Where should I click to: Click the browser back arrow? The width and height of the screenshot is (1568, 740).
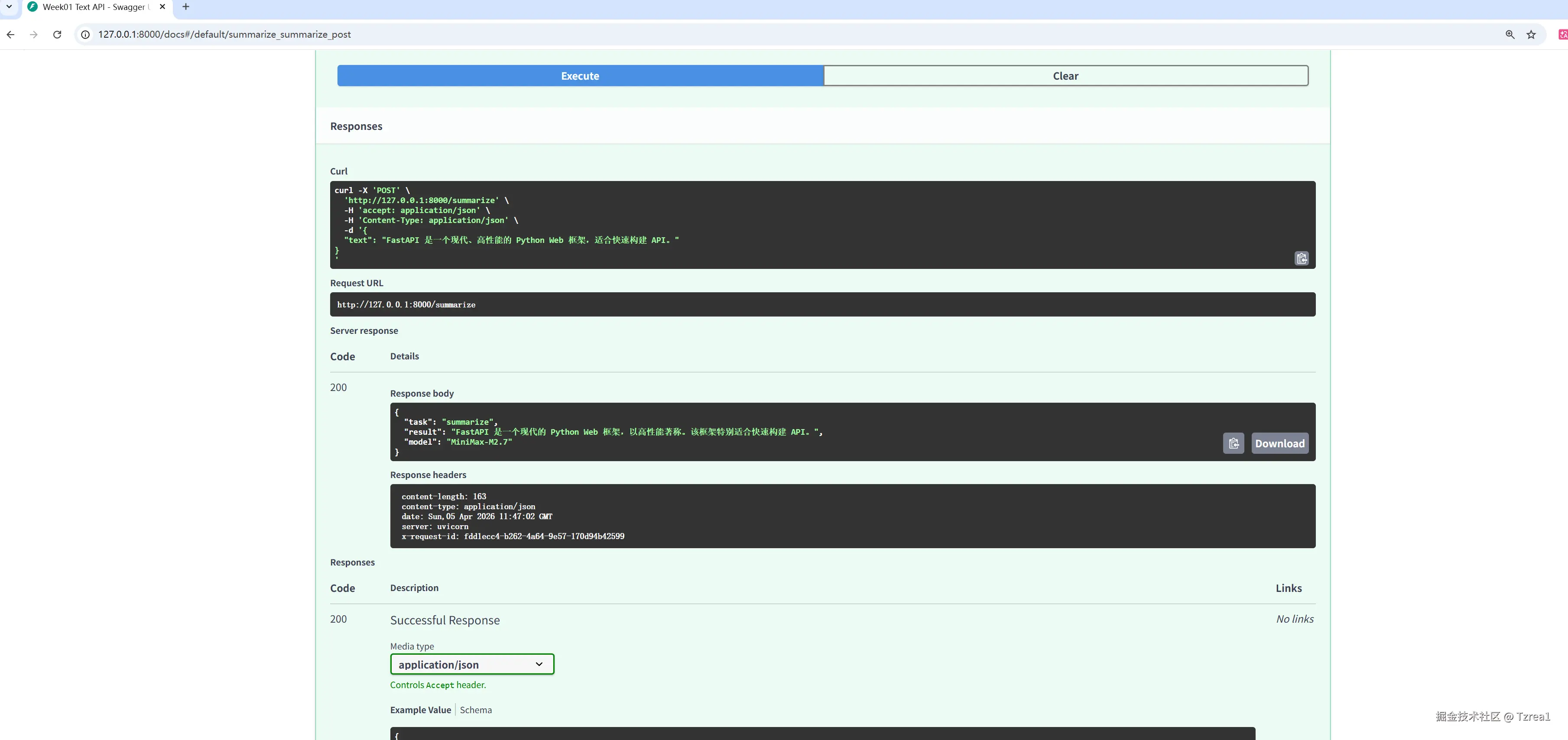[x=10, y=35]
